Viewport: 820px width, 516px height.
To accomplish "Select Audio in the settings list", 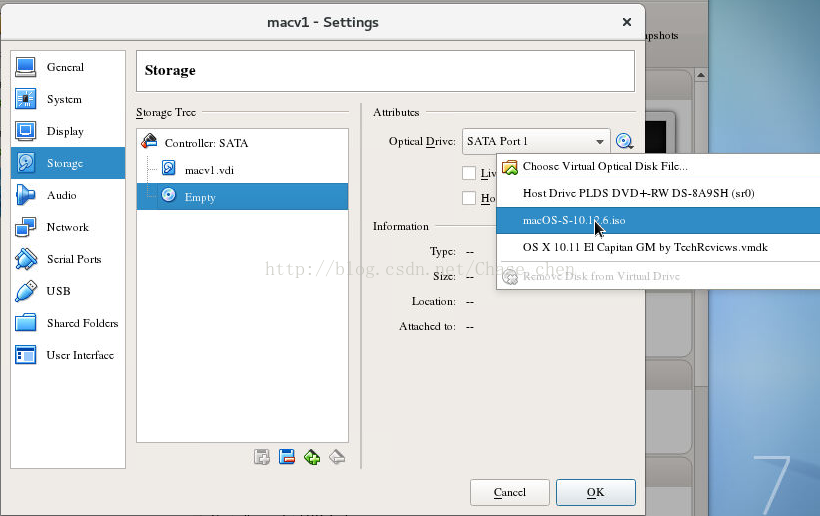I will point(68,195).
